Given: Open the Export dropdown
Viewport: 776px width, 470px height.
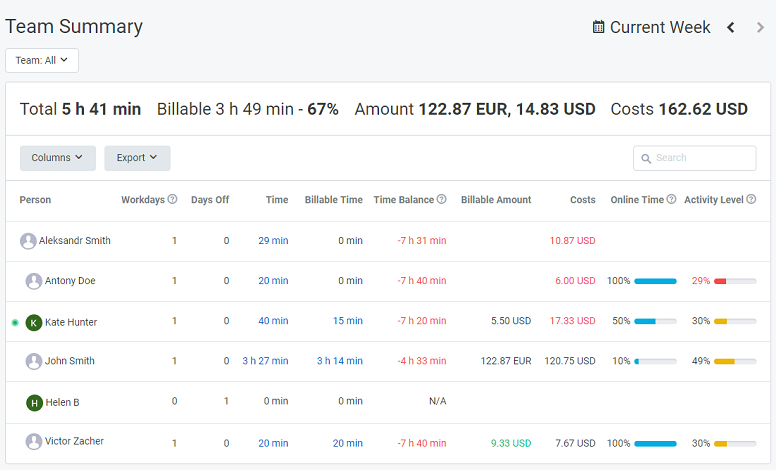Looking at the screenshot, I should (x=137, y=158).
